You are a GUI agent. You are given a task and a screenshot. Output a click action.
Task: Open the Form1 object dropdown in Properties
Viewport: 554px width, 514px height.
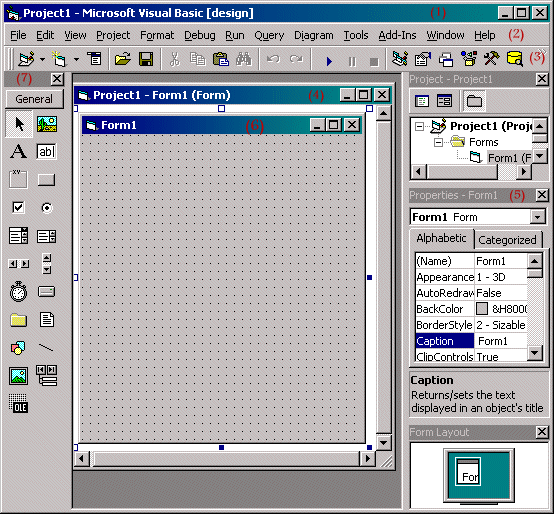pyautogui.click(x=537, y=217)
